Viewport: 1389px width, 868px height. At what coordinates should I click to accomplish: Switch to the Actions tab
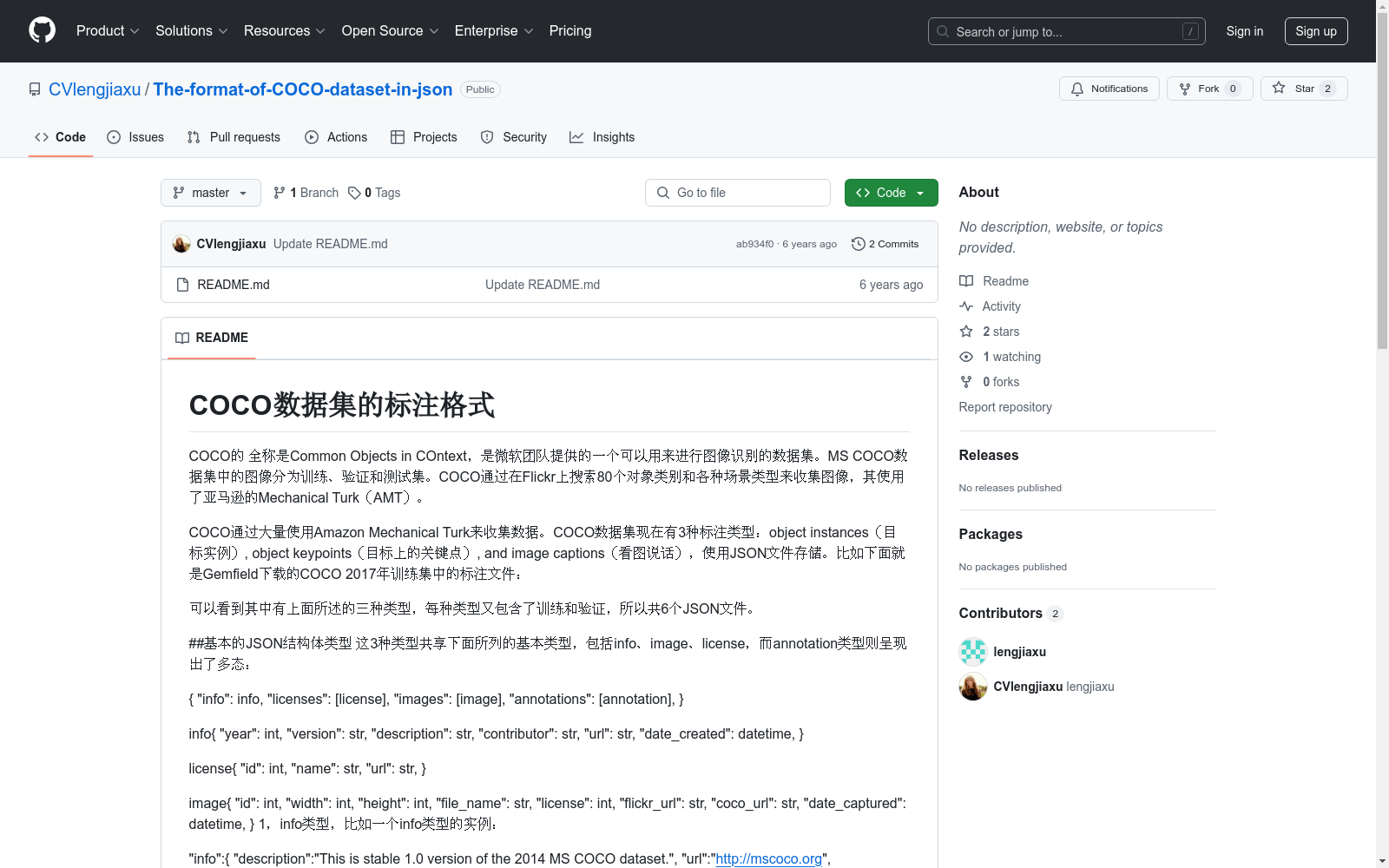(336, 137)
